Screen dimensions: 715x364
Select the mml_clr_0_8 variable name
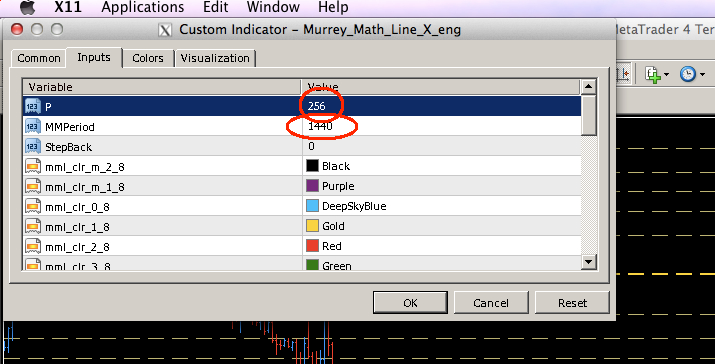click(x=77, y=208)
